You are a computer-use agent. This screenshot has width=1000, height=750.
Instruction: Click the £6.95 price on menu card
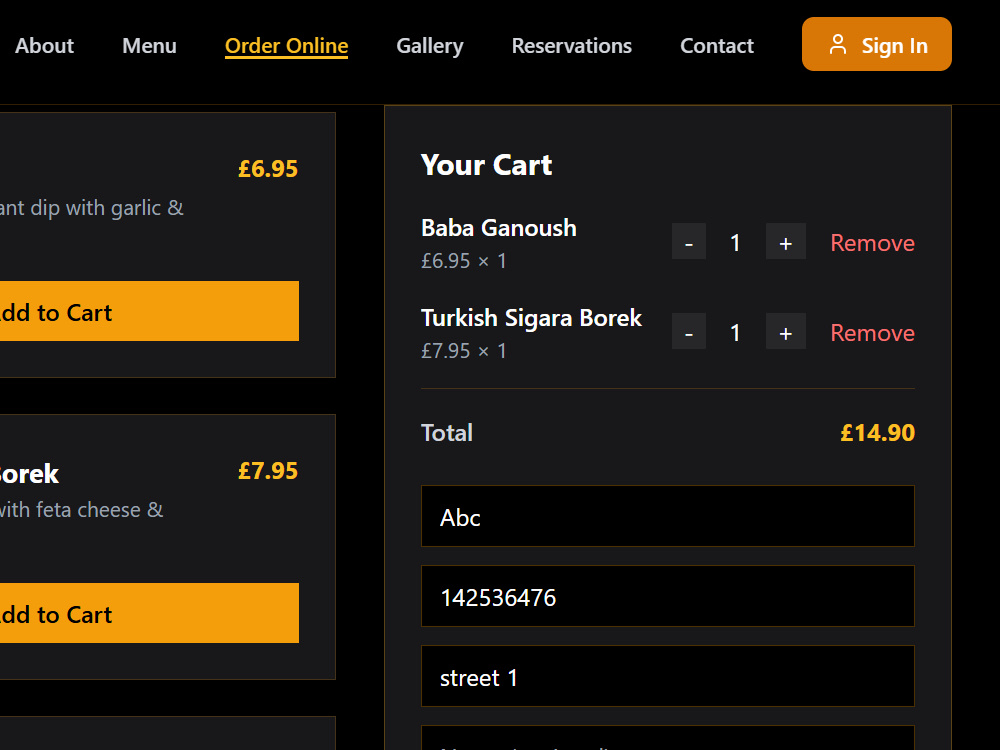coord(268,169)
